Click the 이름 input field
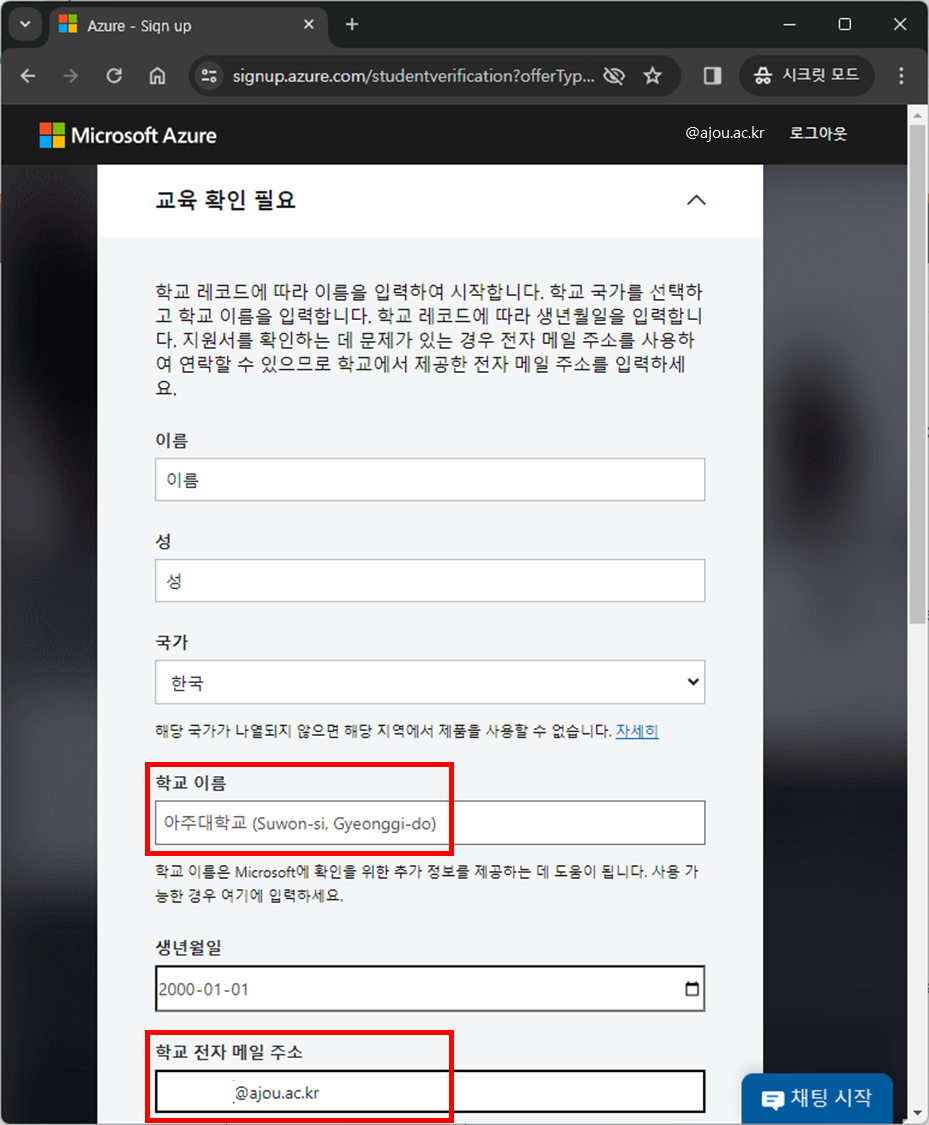Screen dimensions: 929x1125 point(430,479)
